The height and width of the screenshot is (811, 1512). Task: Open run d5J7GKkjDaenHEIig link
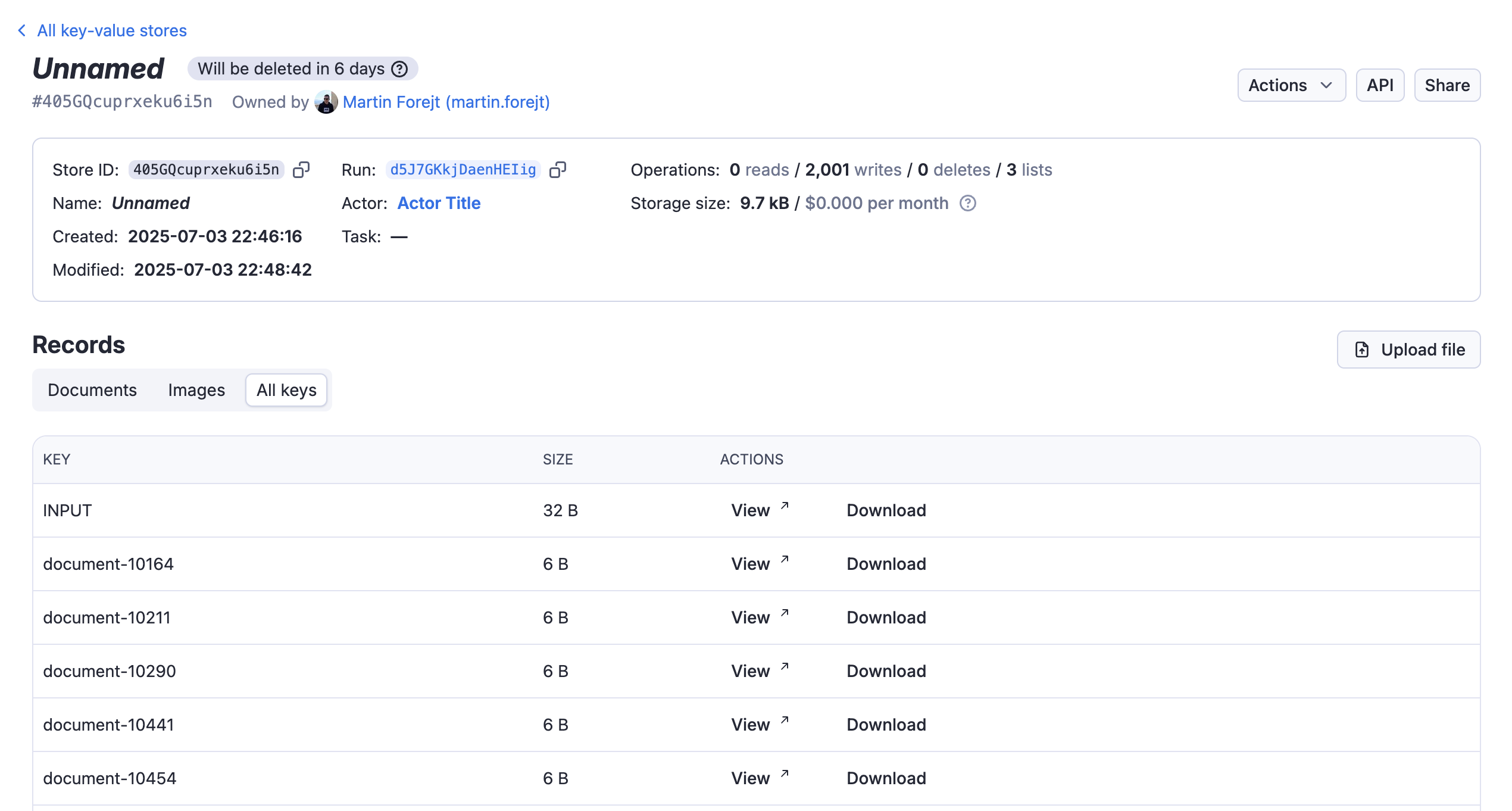pos(463,170)
